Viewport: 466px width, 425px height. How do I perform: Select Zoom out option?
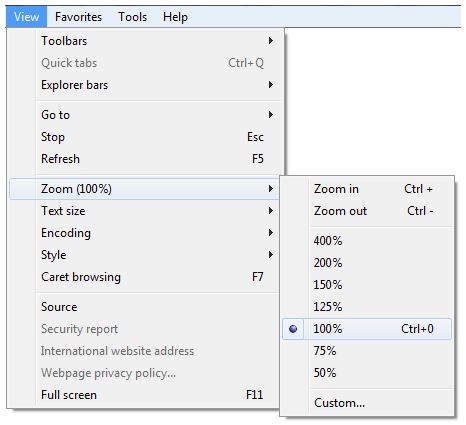click(x=367, y=211)
